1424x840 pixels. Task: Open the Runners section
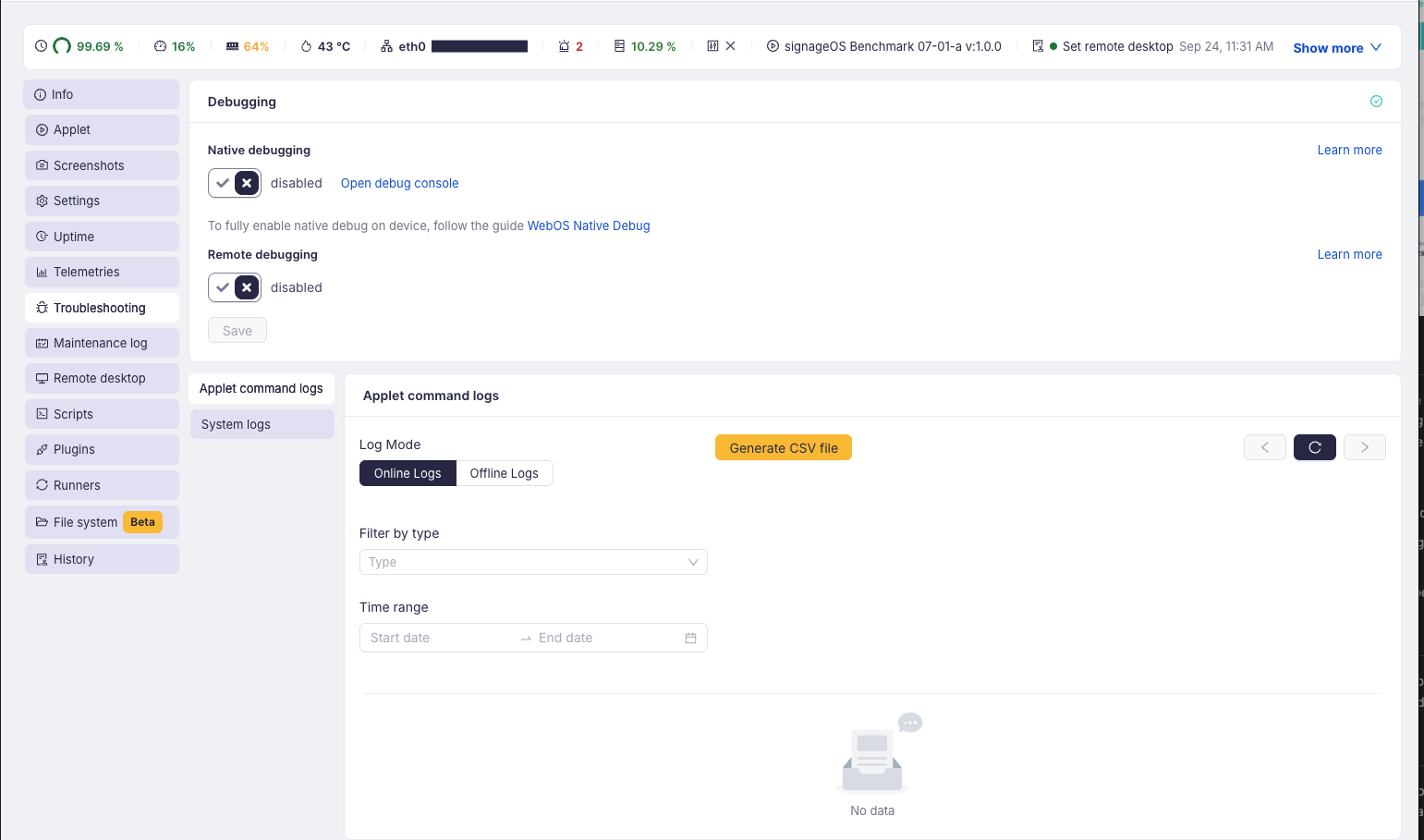102,485
